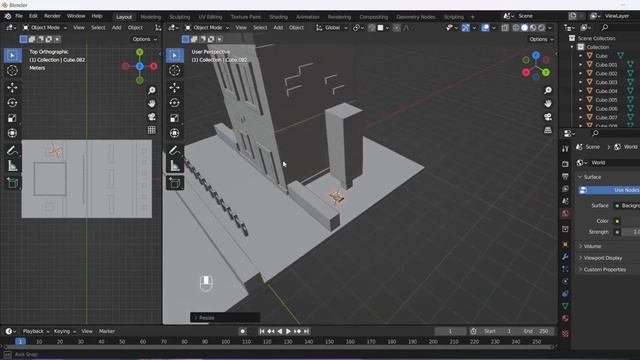Enable rendered viewport shading
Viewport: 640px width, 360px height.
pos(542,28)
